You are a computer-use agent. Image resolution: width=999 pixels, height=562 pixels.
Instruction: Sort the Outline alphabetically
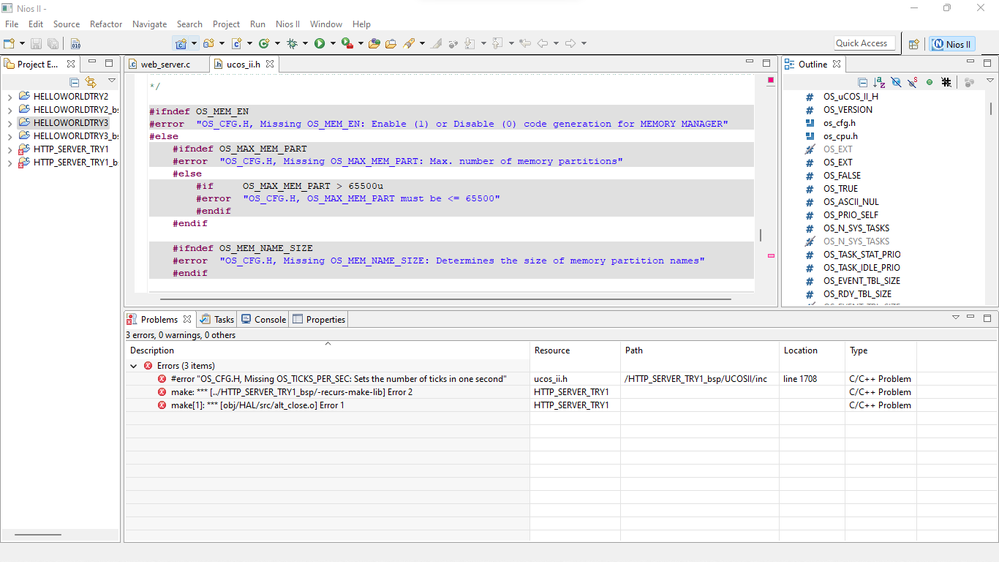(879, 82)
